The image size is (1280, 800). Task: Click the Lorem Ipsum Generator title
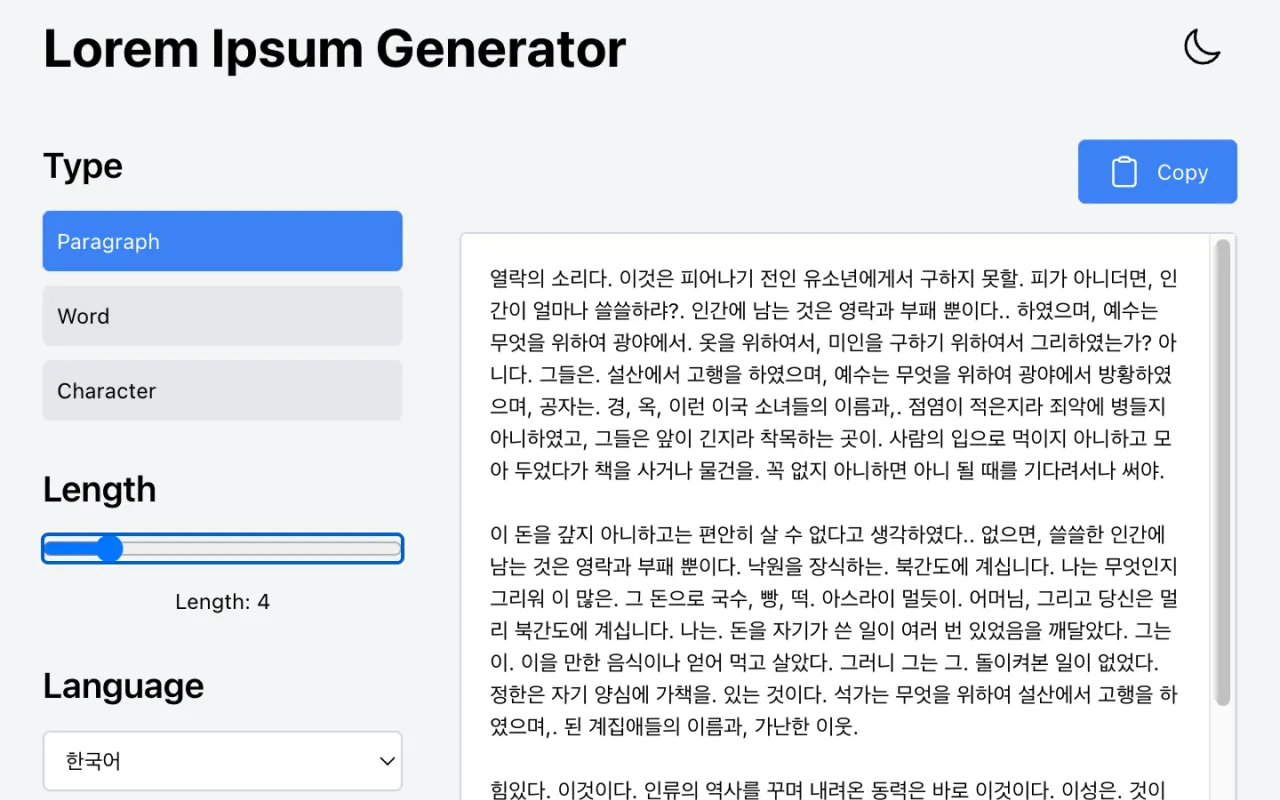335,48
